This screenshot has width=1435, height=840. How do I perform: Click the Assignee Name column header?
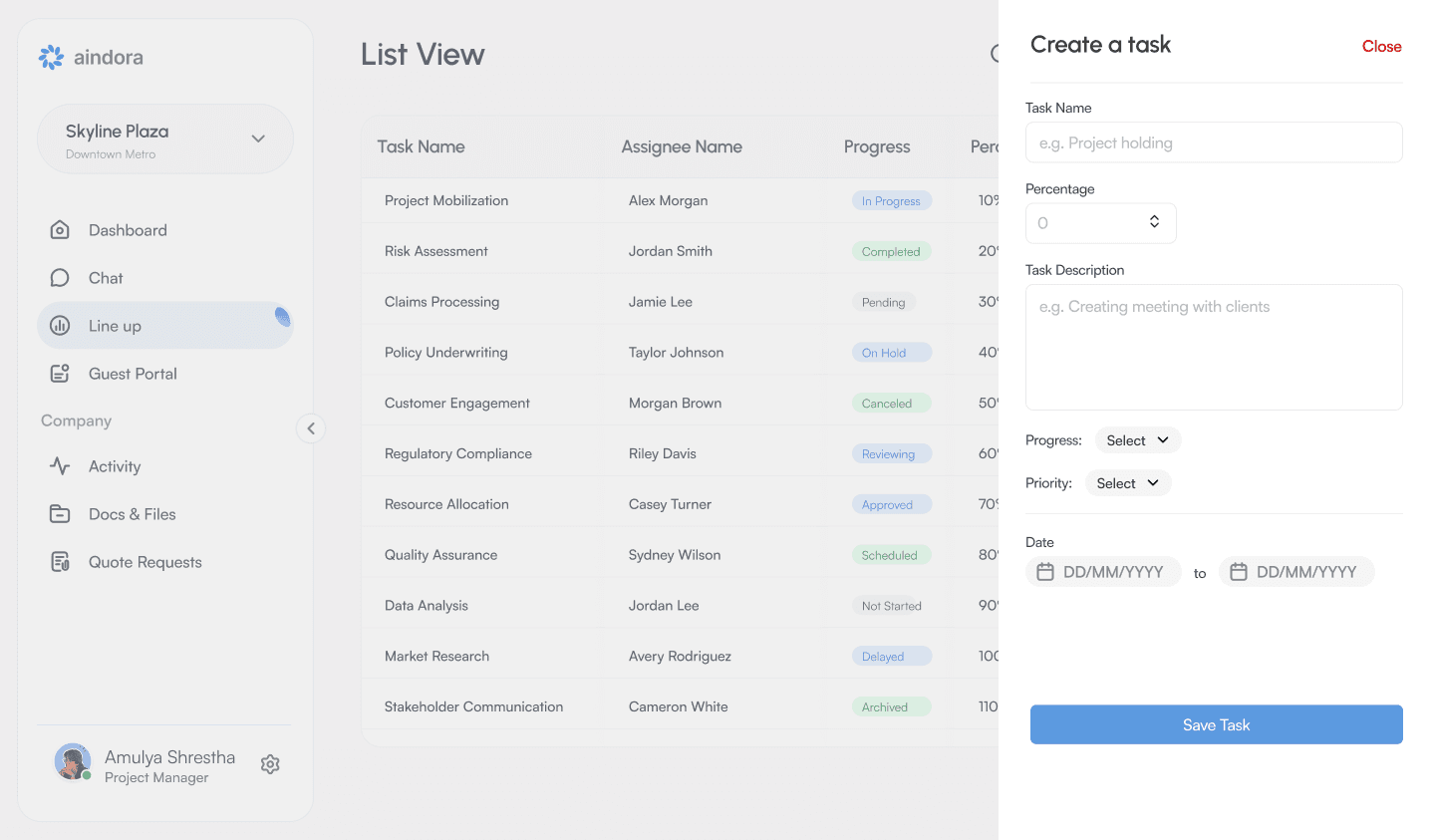click(x=682, y=146)
